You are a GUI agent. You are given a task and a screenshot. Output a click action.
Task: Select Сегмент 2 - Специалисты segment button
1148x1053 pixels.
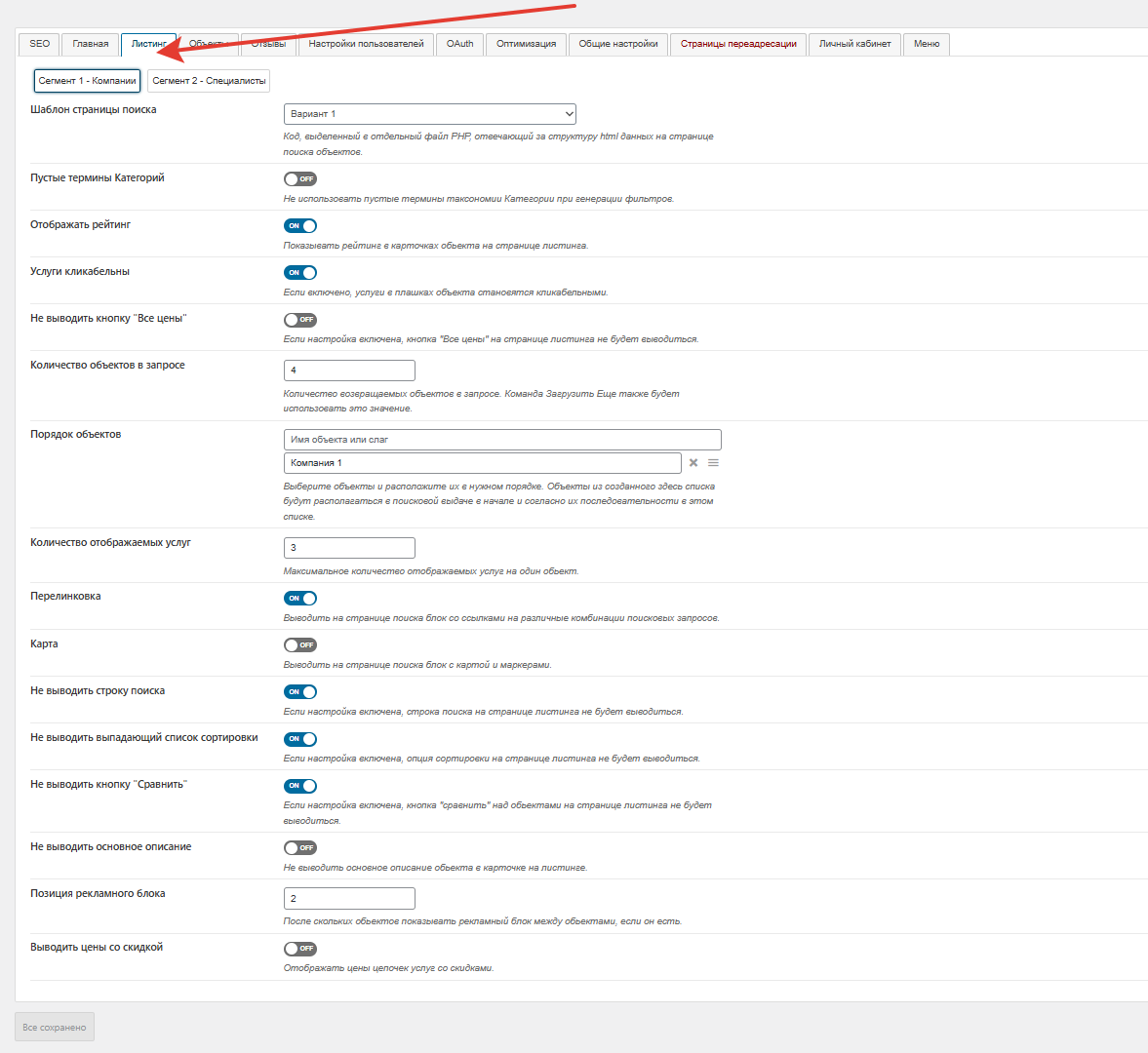[209, 81]
